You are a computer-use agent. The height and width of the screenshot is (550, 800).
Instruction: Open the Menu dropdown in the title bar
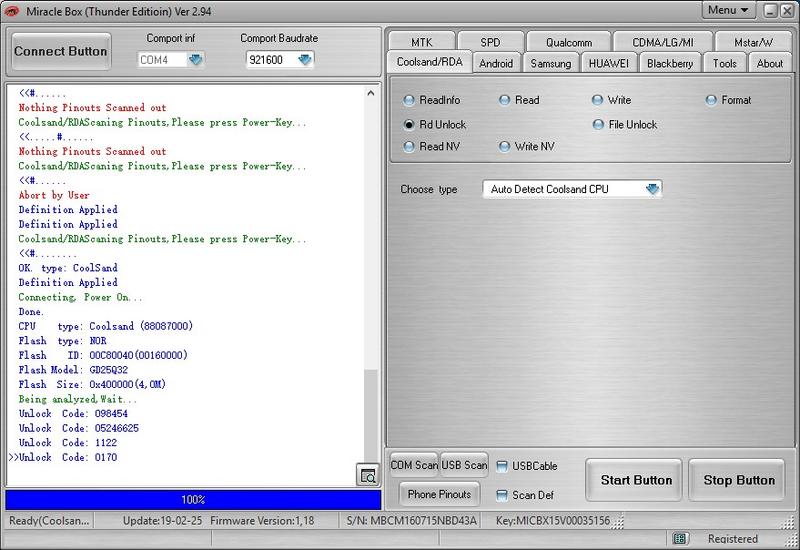[728, 10]
